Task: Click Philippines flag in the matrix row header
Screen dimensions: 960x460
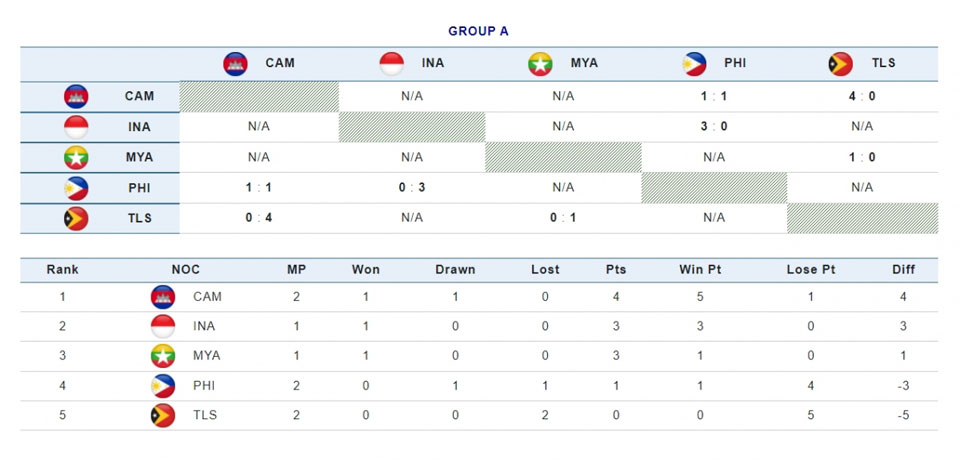Action: tap(76, 187)
